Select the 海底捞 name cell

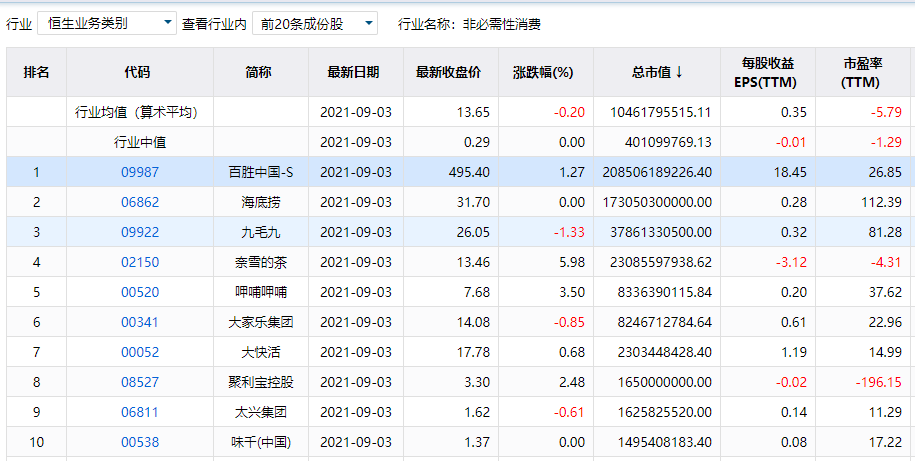coord(261,202)
